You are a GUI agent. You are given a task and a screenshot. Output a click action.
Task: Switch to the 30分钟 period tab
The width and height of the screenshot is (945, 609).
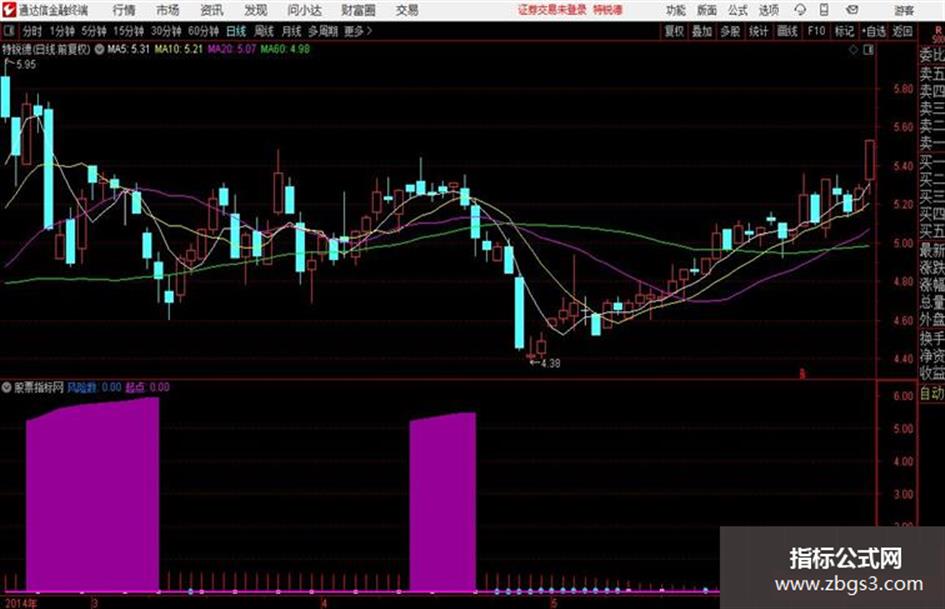[x=166, y=31]
